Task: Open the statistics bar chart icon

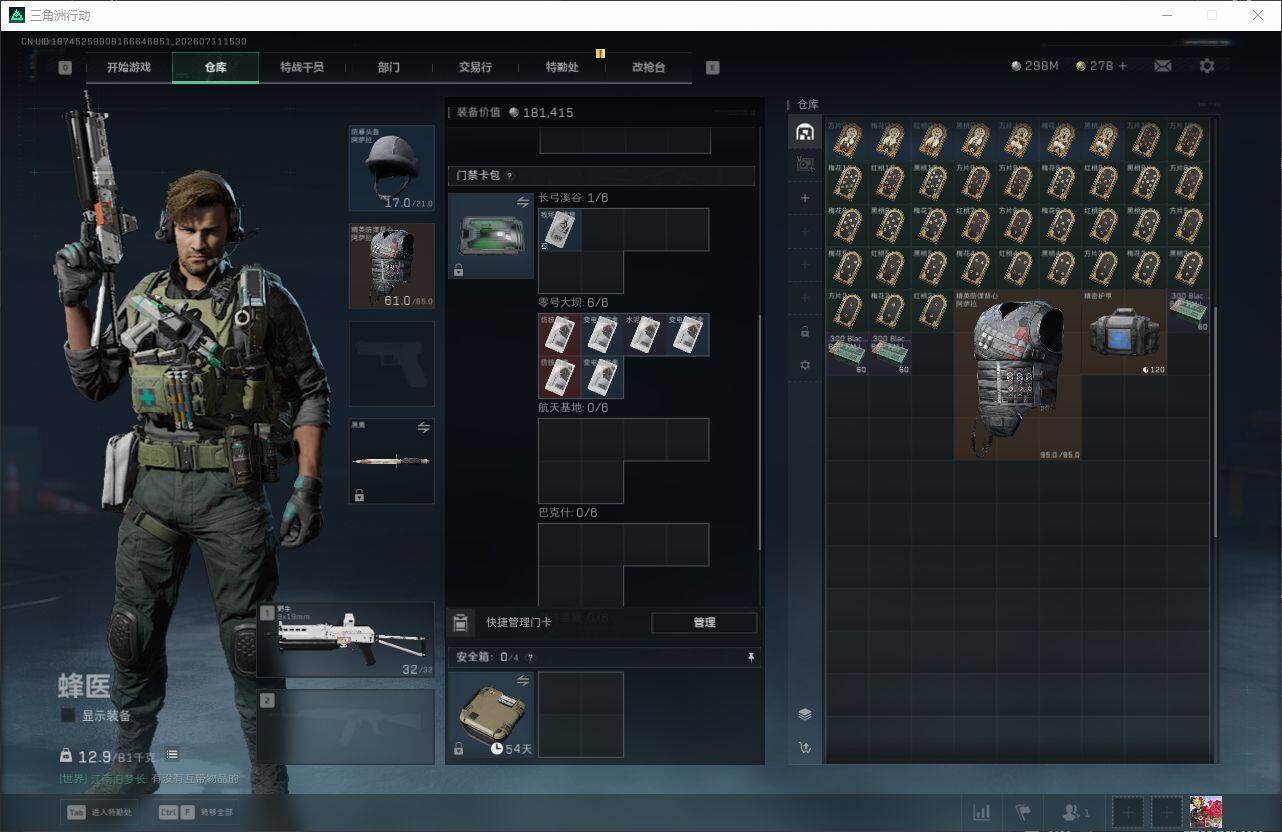Action: pos(982,812)
